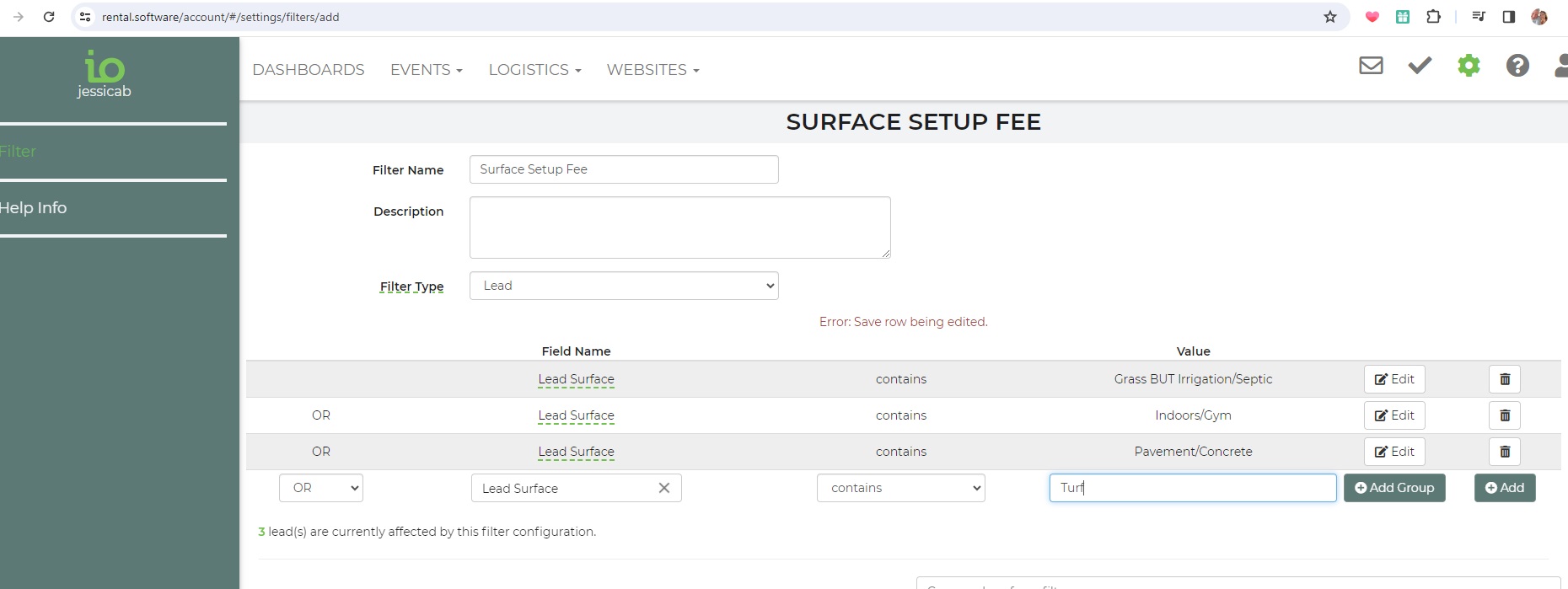Select Help Info in the sidebar
This screenshot has height=589, width=1568.
34,208
